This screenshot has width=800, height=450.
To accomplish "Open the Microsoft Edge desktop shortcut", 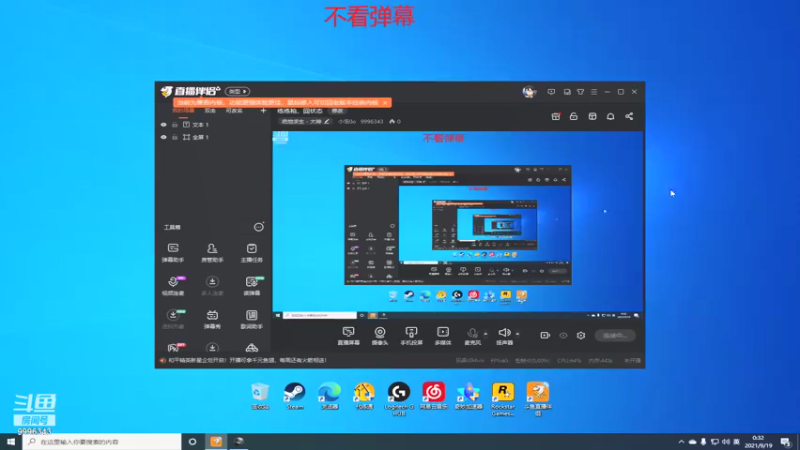I will [330, 396].
